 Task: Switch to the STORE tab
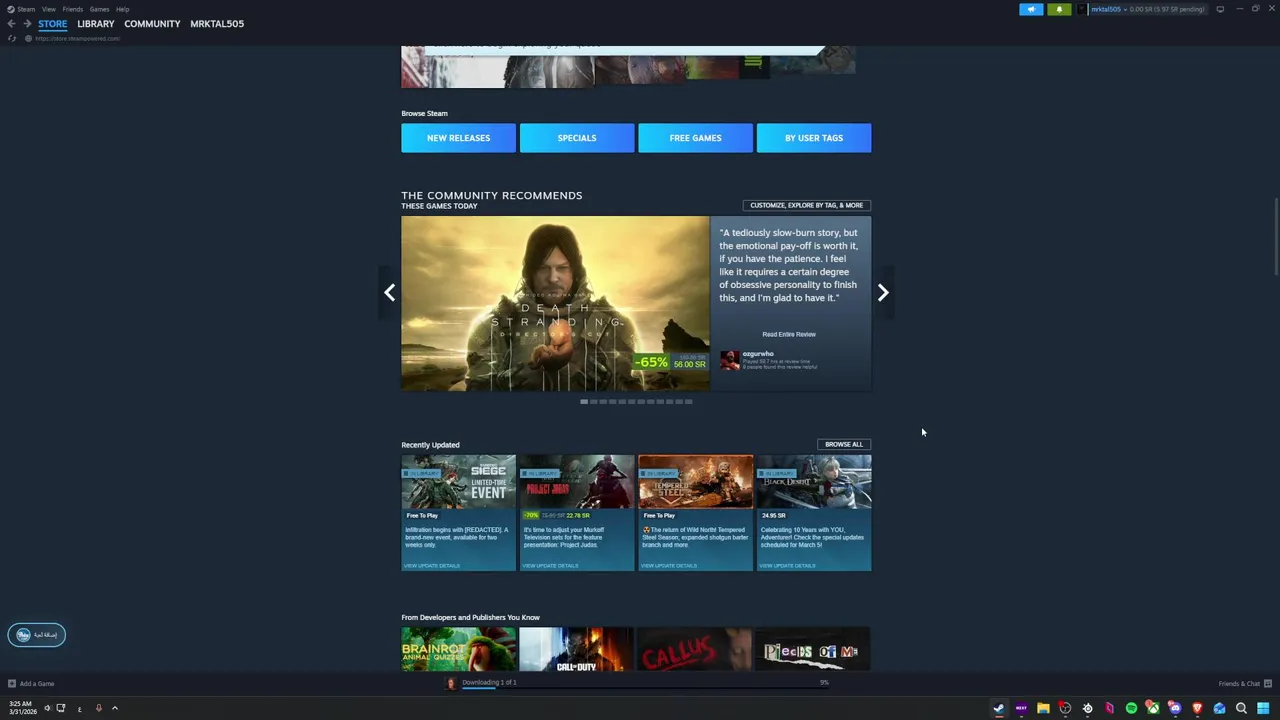point(53,24)
